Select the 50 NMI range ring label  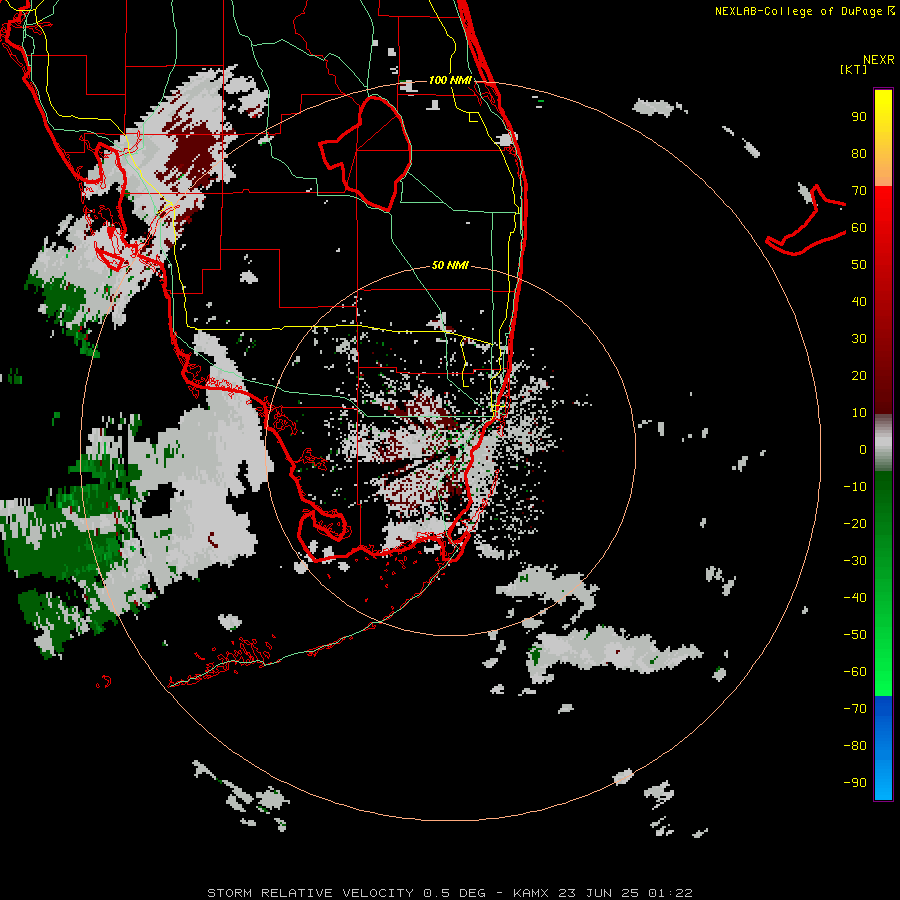[450, 265]
